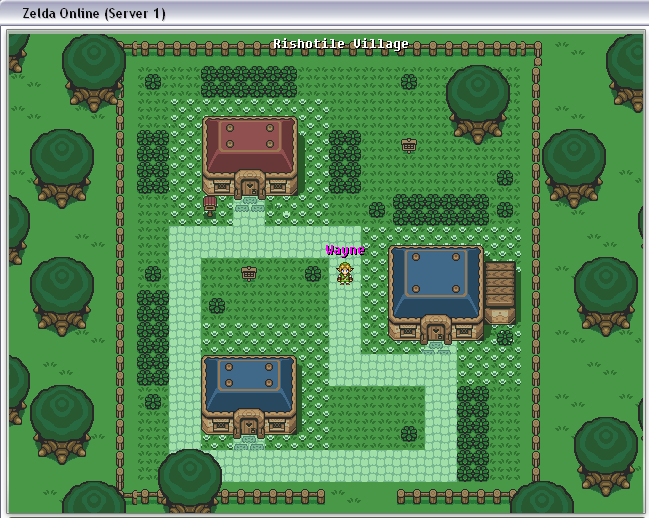Click the tree in the top-left corner by the fence
The image size is (649, 518).
point(93,66)
